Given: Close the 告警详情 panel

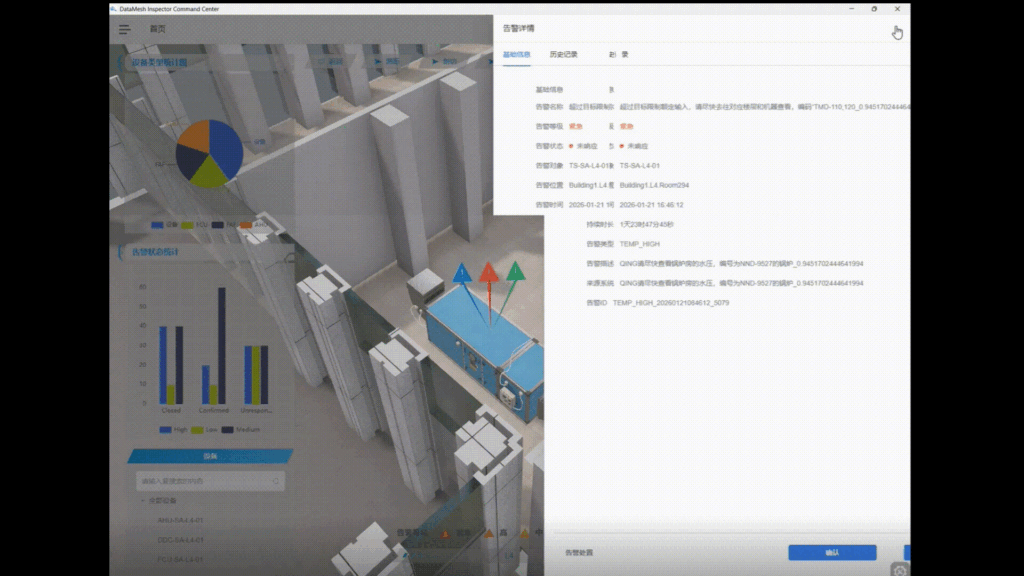Looking at the screenshot, I should pos(896,30).
